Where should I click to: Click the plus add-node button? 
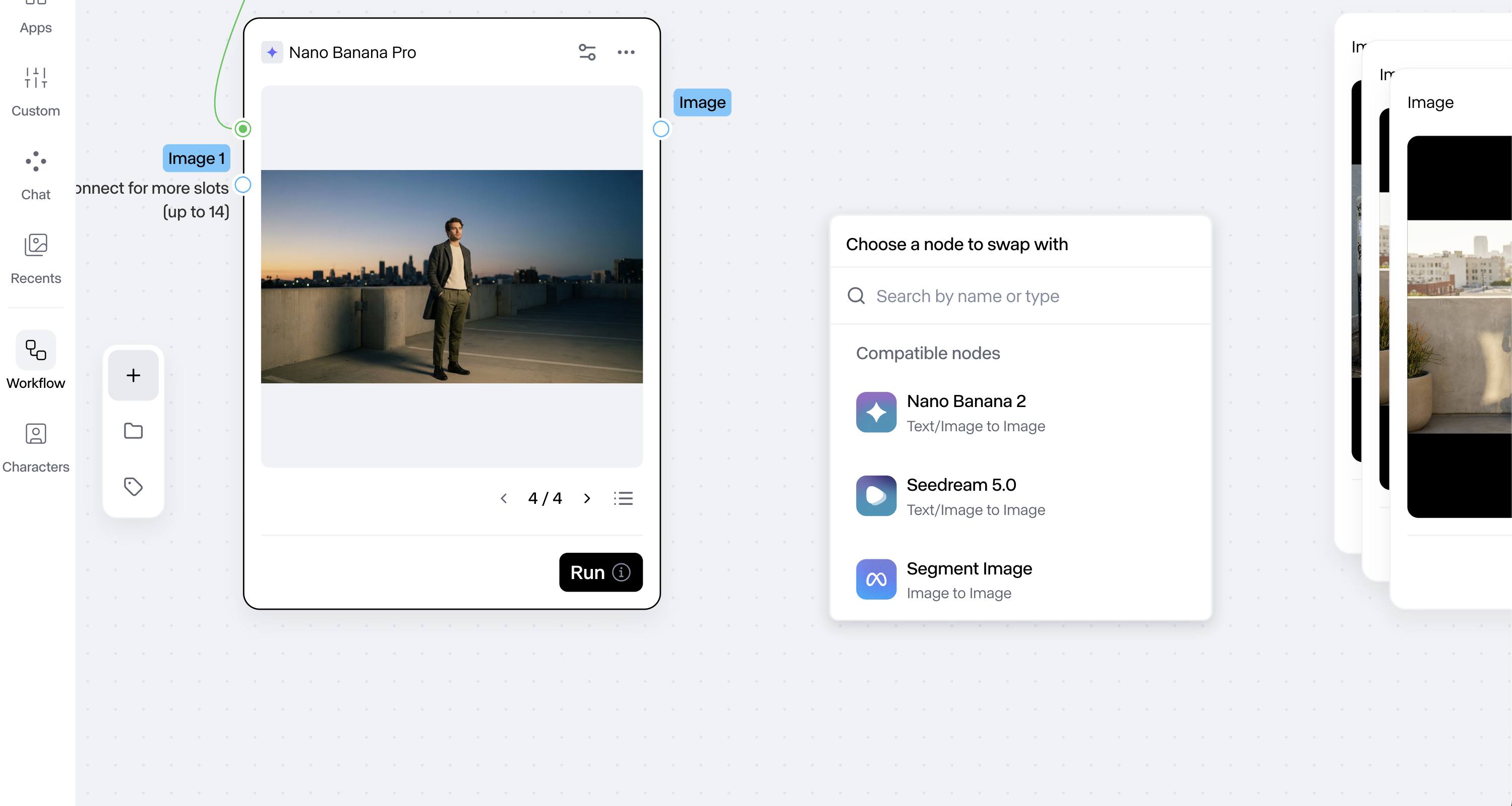[133, 375]
